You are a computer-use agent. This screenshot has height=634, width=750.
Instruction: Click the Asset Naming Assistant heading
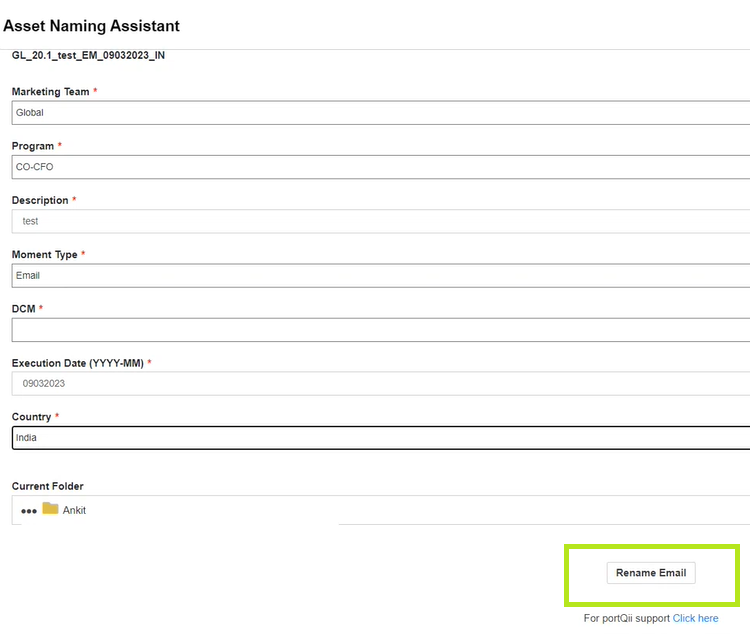91,26
